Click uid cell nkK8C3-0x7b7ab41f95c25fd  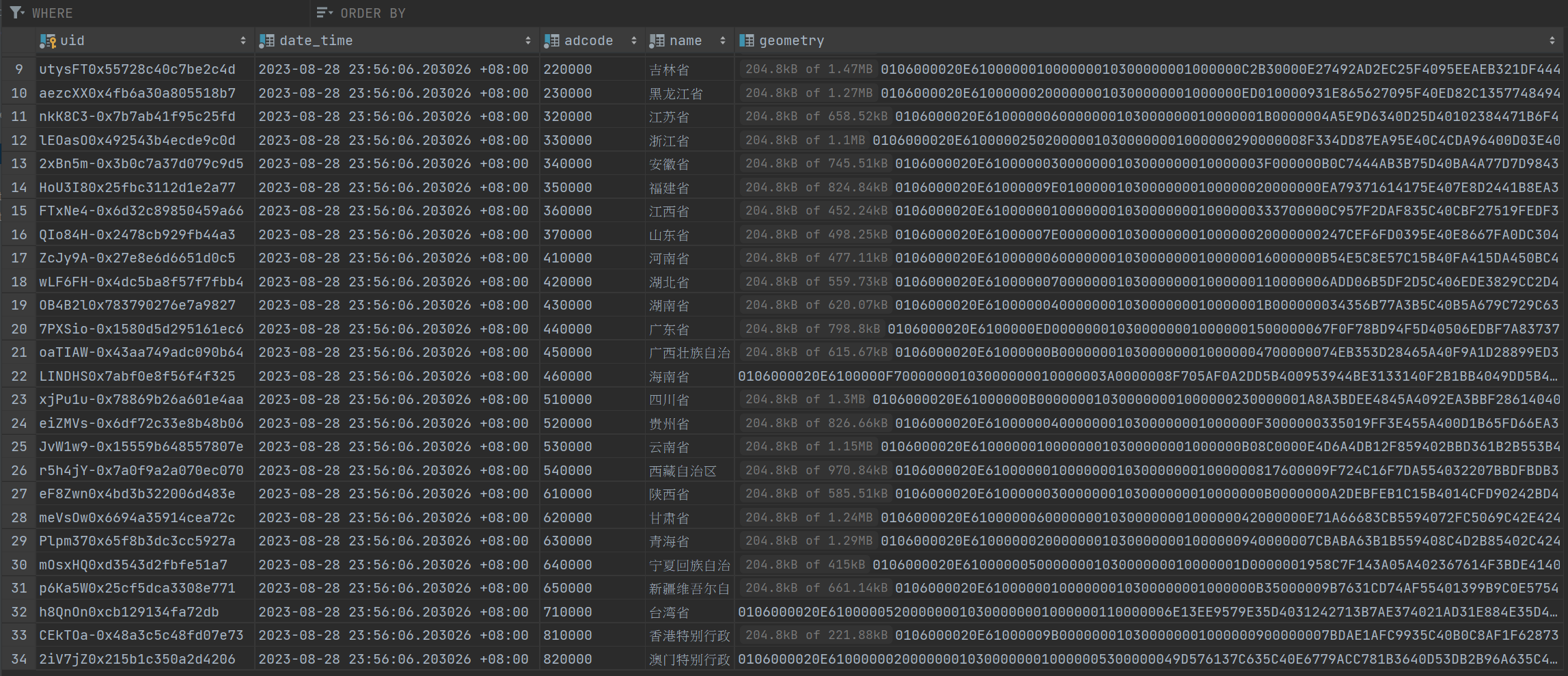pyautogui.click(x=145, y=117)
